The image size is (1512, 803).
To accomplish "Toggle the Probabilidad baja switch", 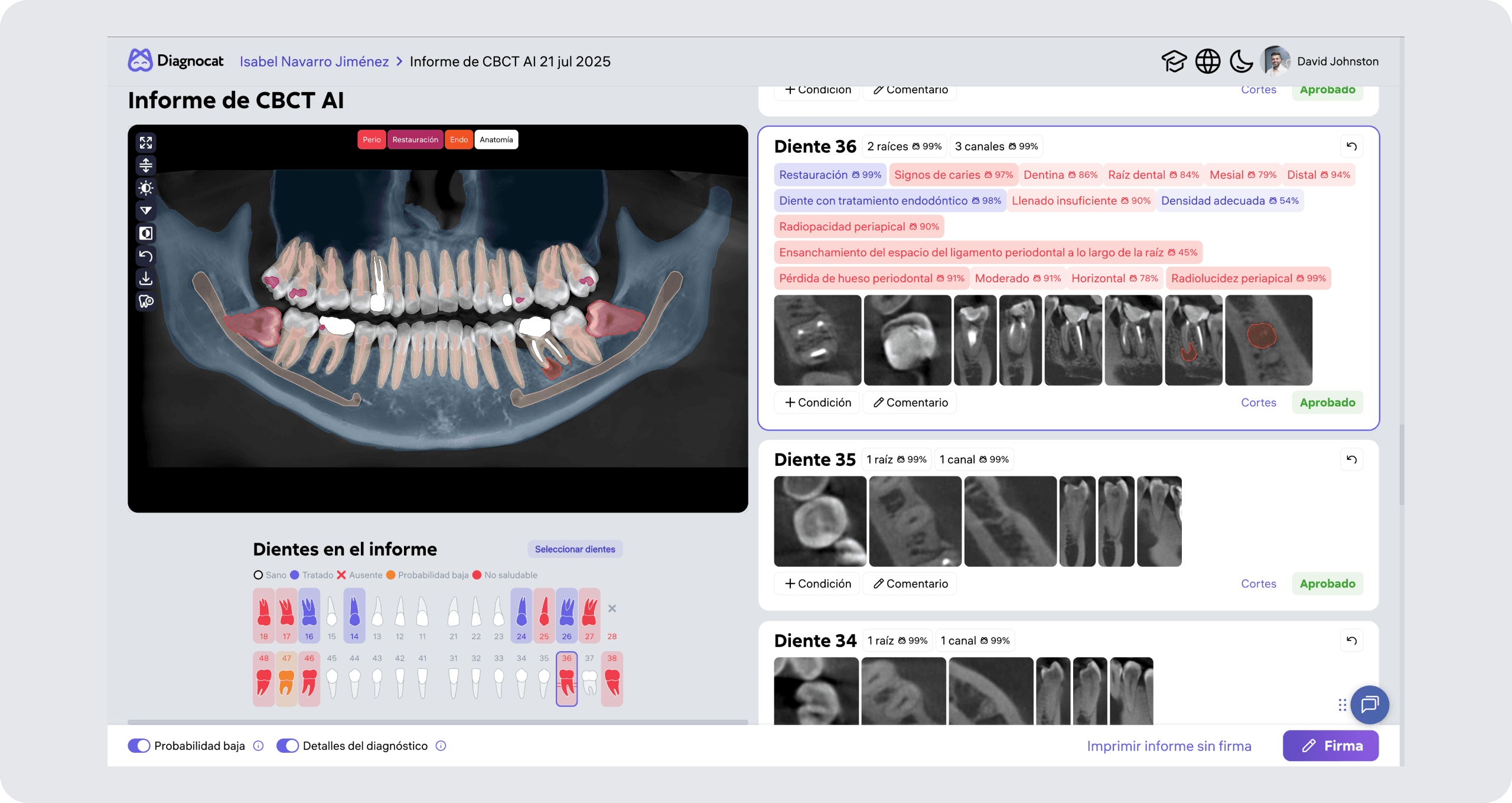I will pos(139,746).
